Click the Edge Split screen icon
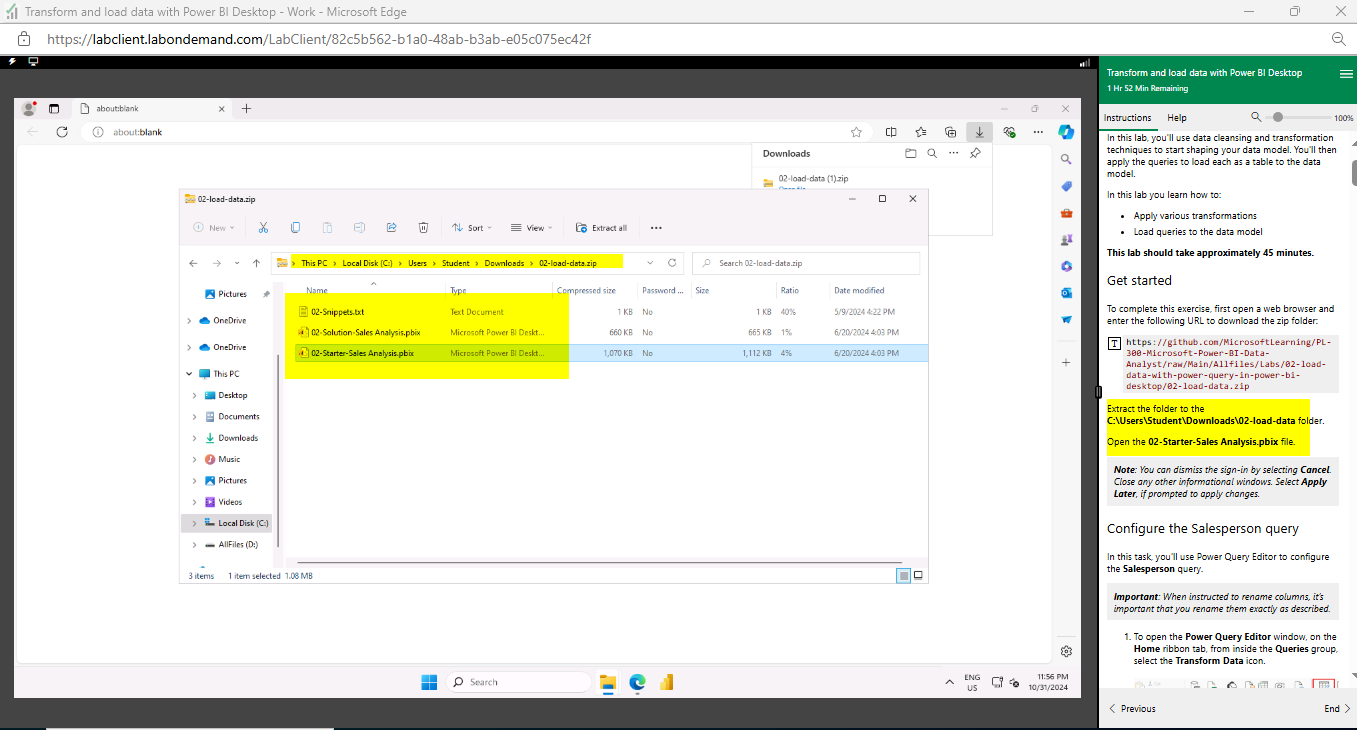This screenshot has height=730, width=1357. [x=891, y=132]
